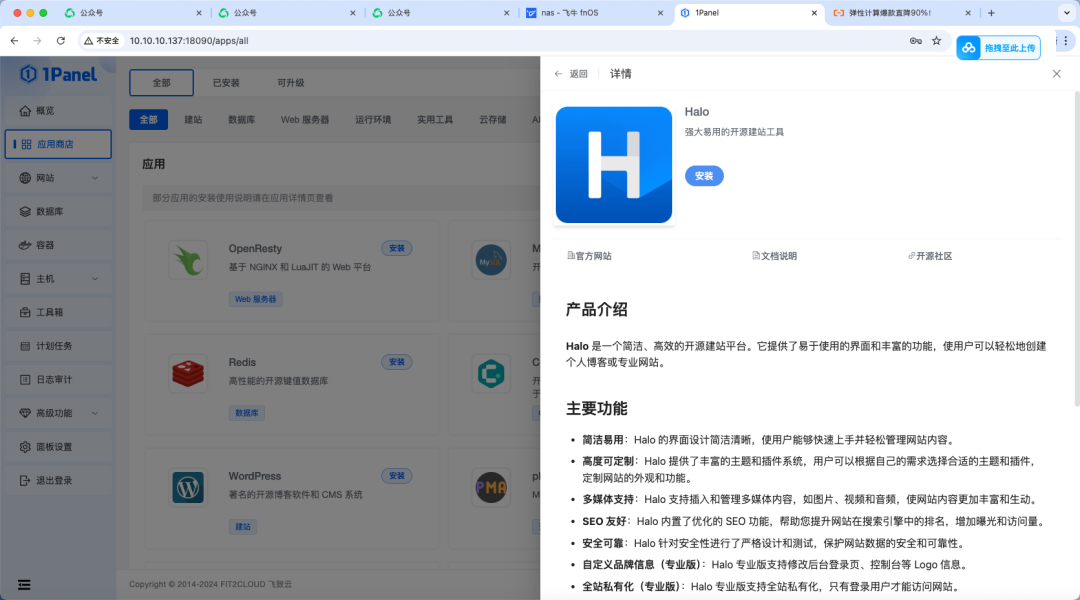
Task: Click the 不安全 site security warning
Action: tap(102, 41)
